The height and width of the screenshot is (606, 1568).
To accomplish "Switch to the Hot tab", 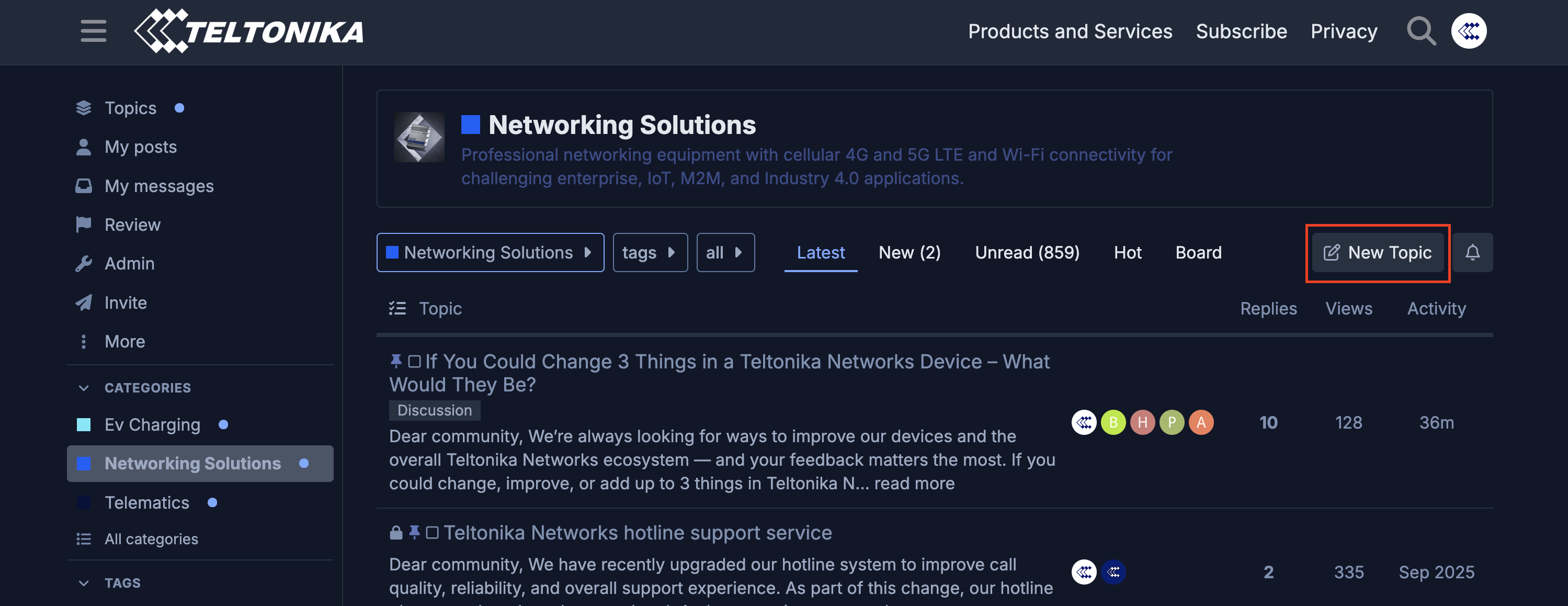I will 1127,252.
